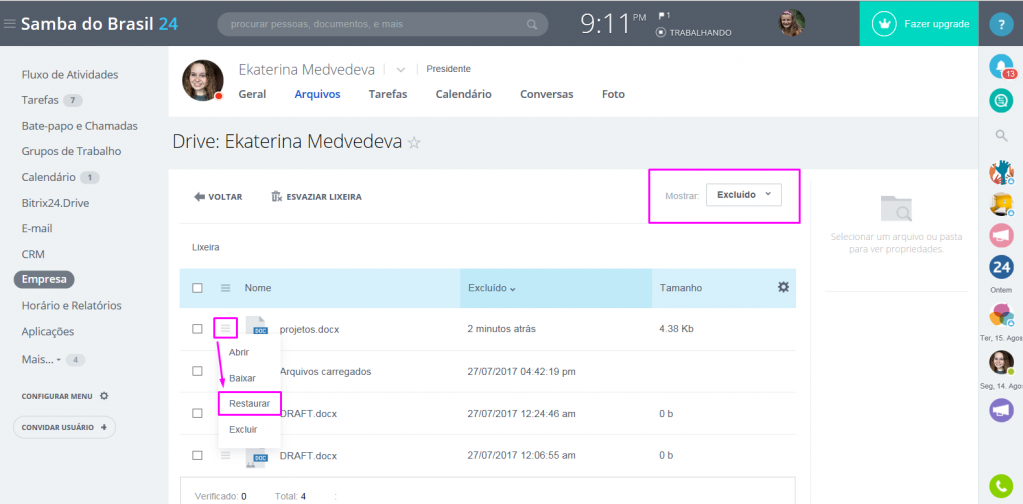This screenshot has width=1023, height=504.
Task: Open Fluxo de Atividades in left menu
Action: tap(70, 74)
